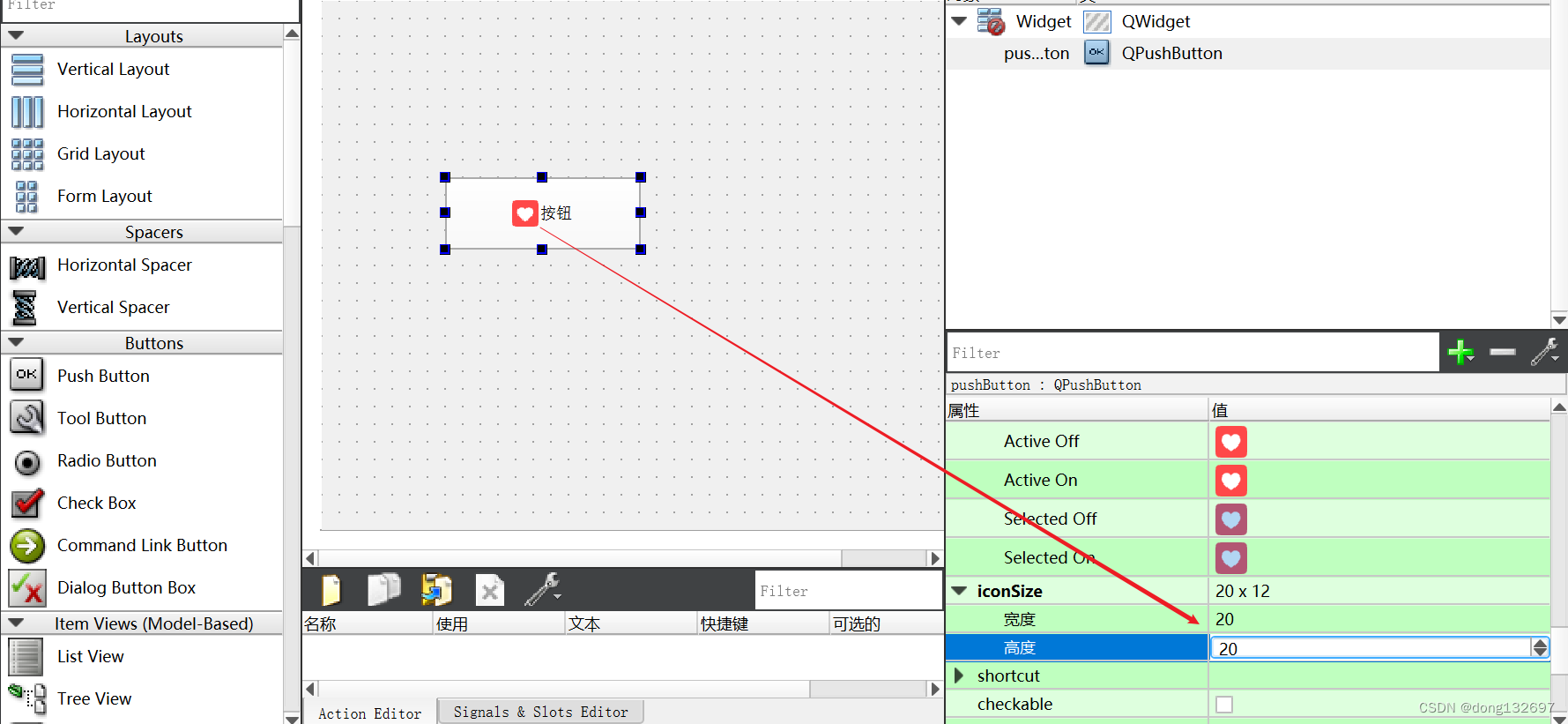Viewport: 1568px width, 724px height.
Task: Select the 宽度 property row
Action: 1247,619
